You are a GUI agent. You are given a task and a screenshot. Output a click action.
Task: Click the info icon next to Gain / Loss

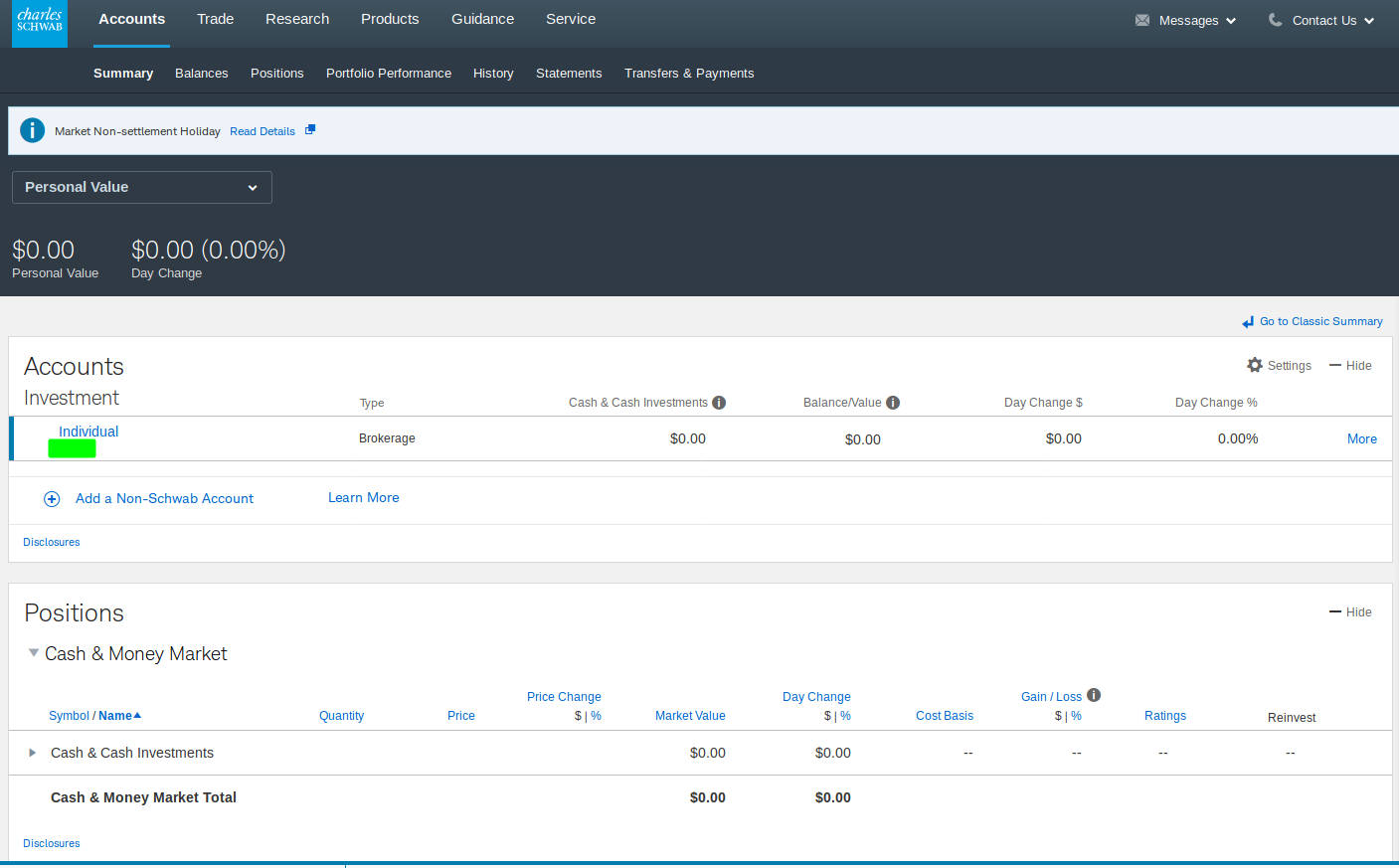click(1094, 695)
